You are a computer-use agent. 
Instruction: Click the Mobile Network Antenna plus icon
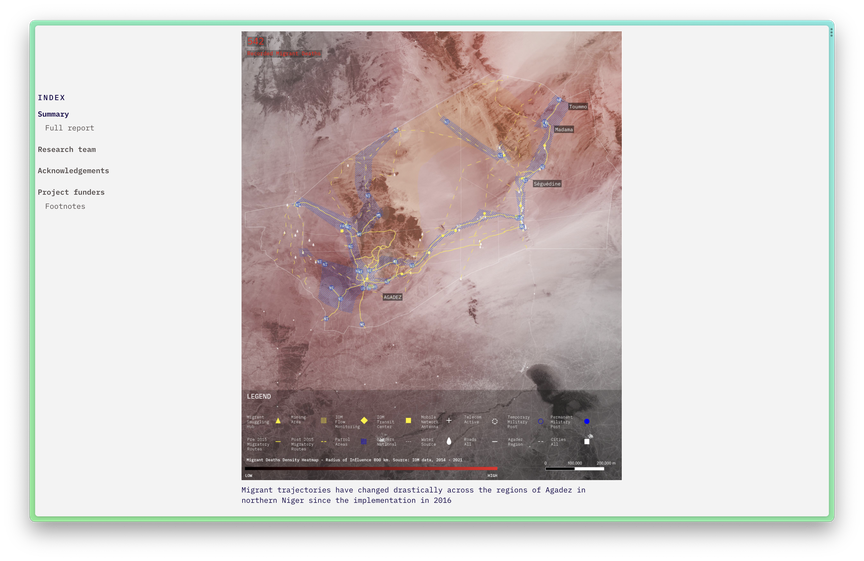coord(449,421)
